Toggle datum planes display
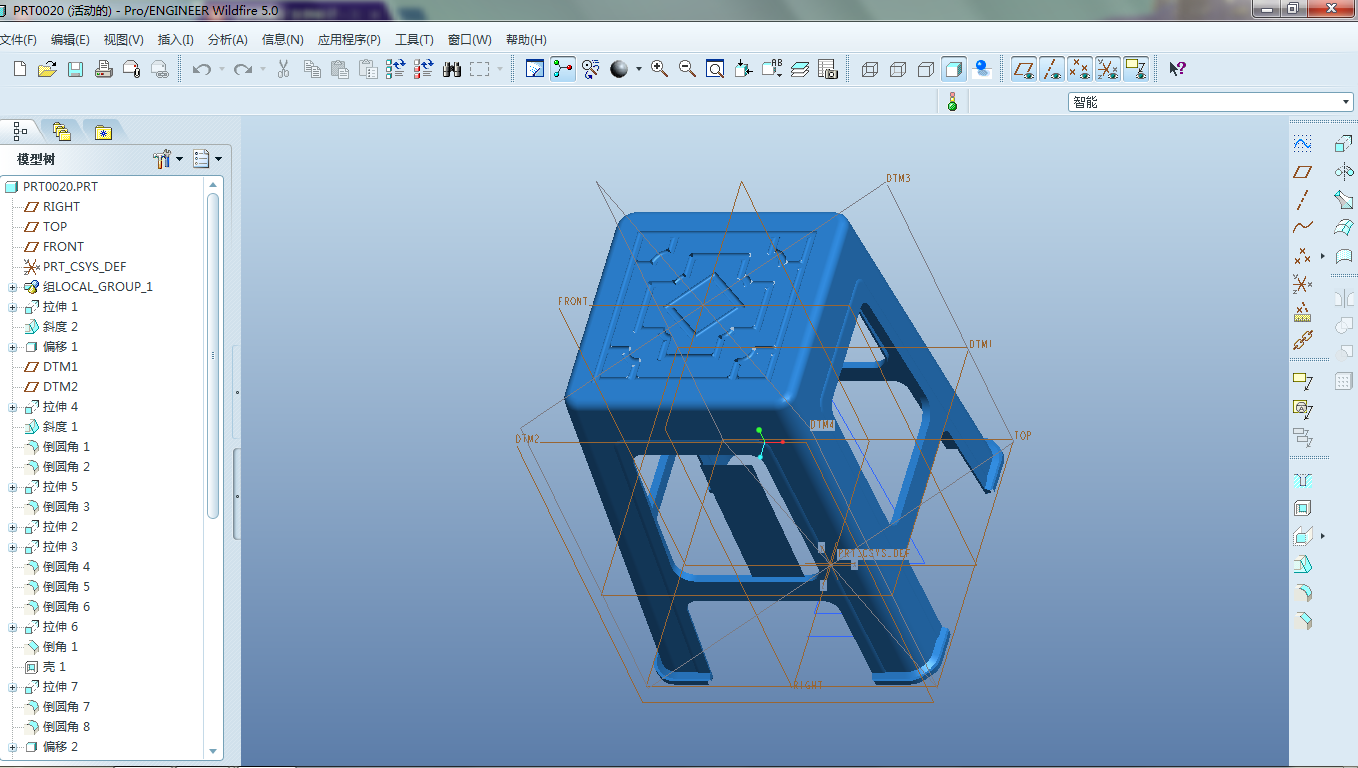The width and height of the screenshot is (1358, 768). [1023, 69]
